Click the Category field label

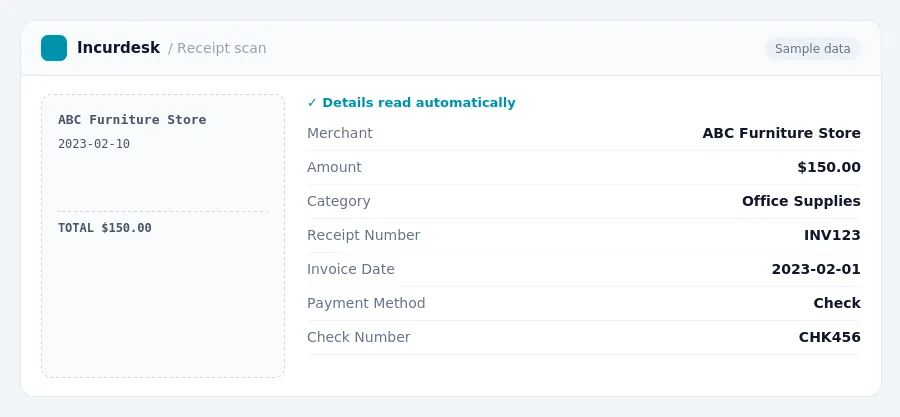339,201
